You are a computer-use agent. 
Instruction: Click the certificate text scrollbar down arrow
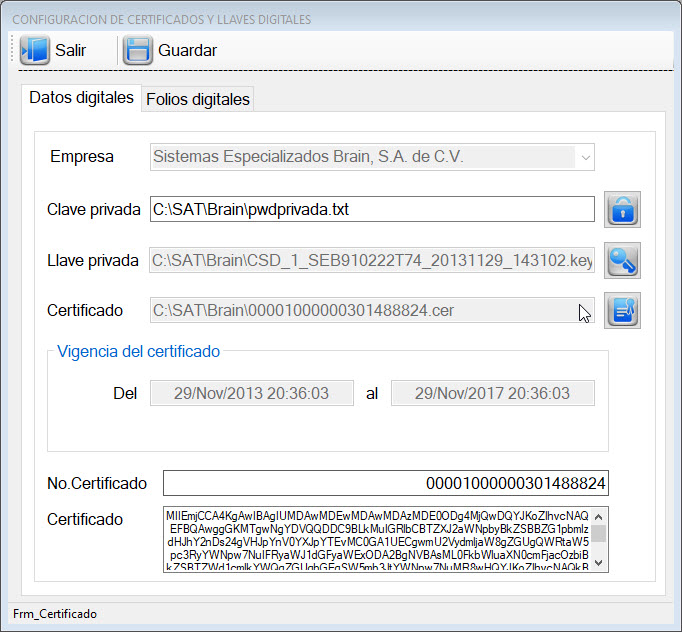598,563
